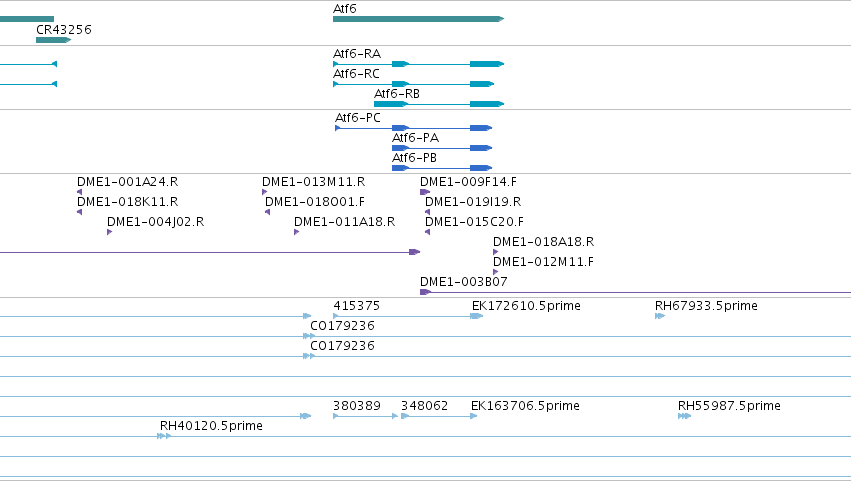Screen dimensions: 851x481
Task: Select the Atf6 gene bar
Action: [418, 19]
